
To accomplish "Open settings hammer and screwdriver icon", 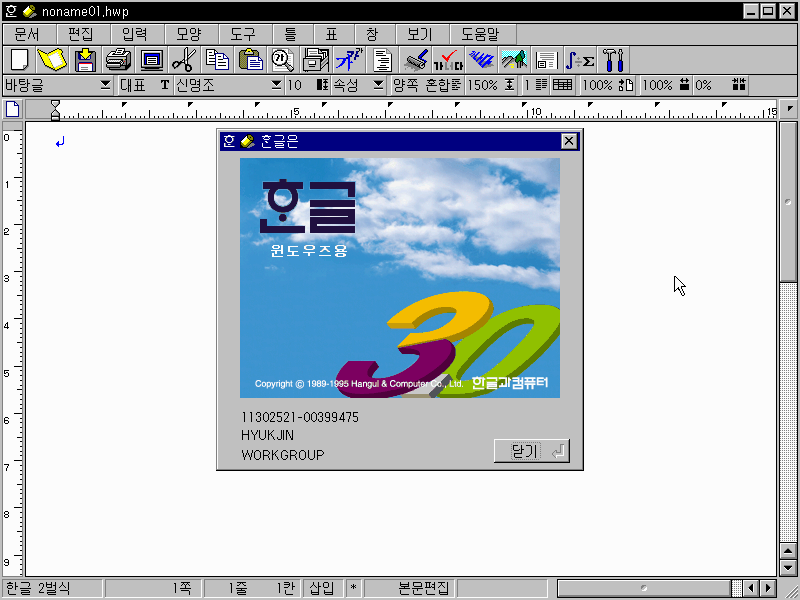I will coord(613,60).
